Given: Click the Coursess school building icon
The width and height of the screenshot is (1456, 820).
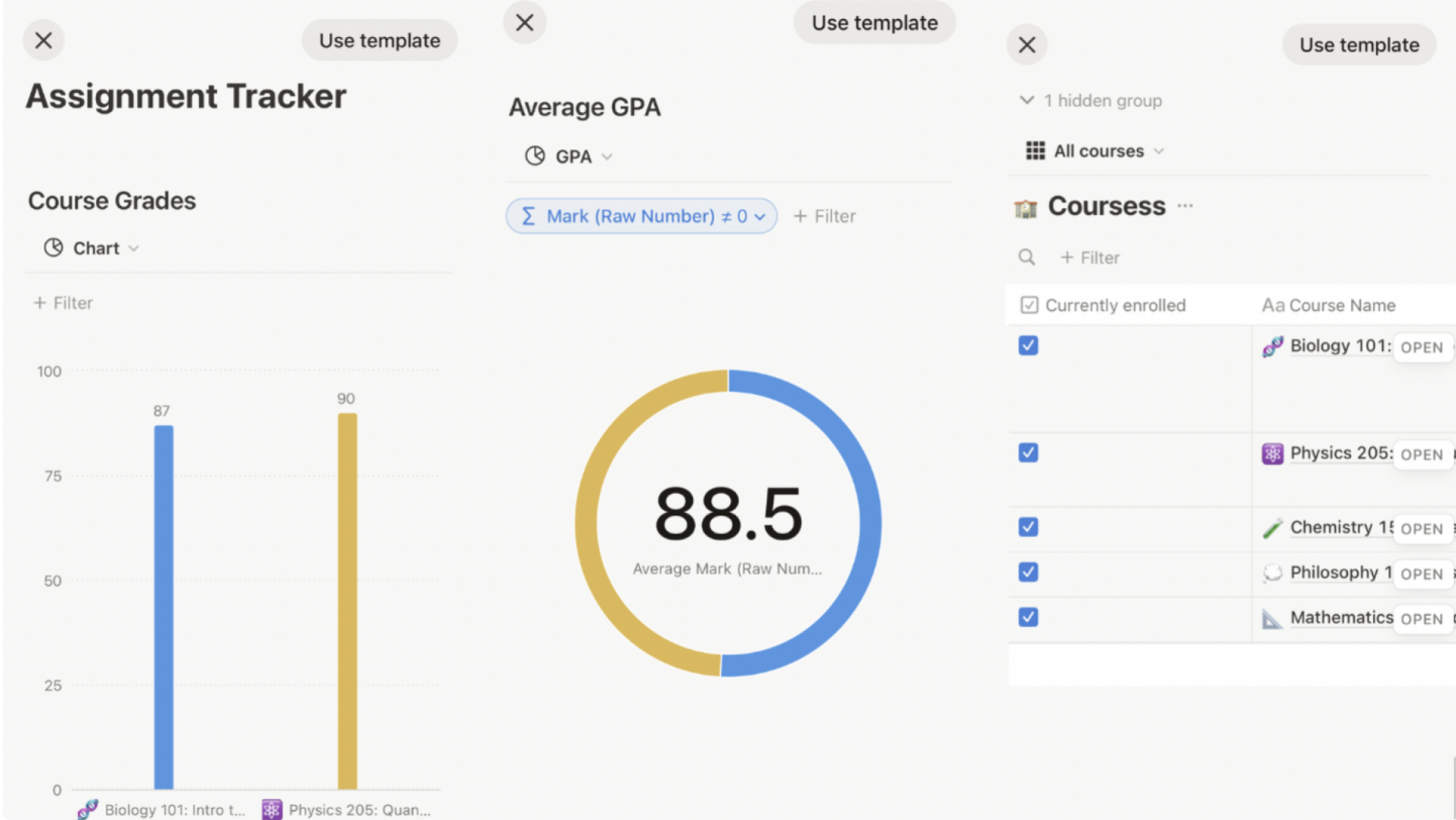Looking at the screenshot, I should coord(1025,208).
